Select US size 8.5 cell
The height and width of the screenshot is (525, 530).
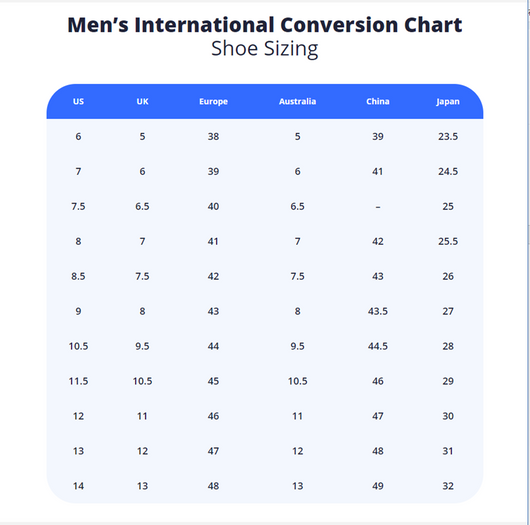click(78, 277)
